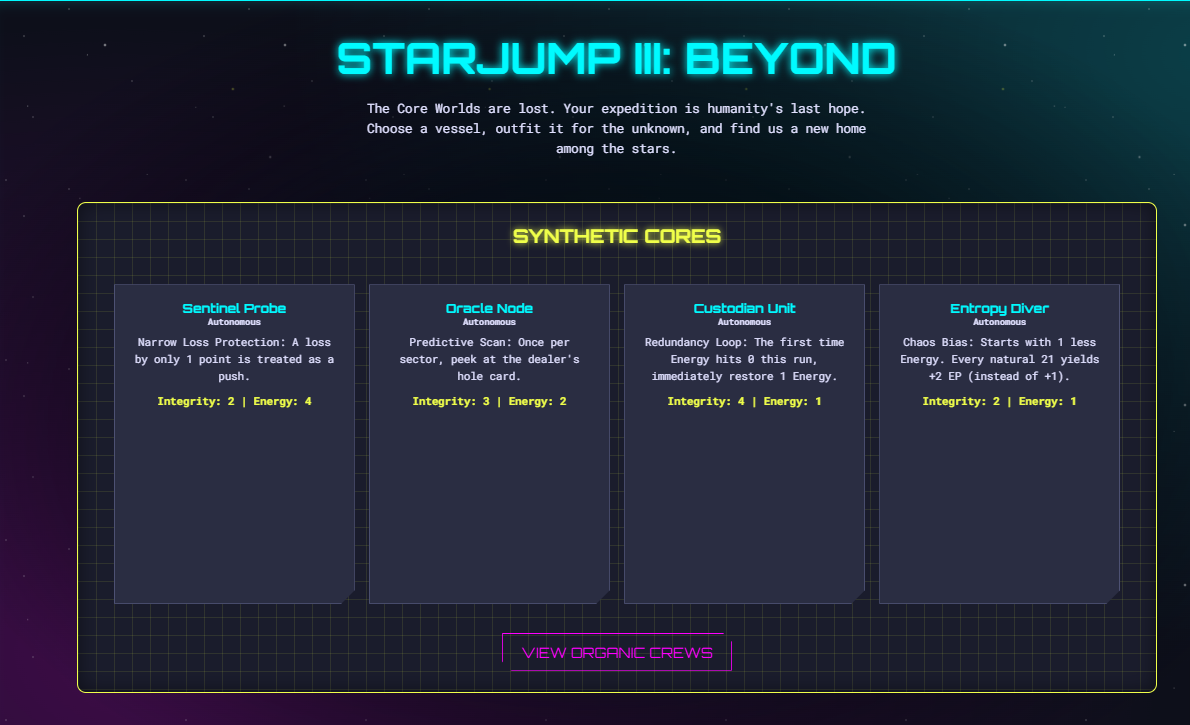1190x725 pixels.
Task: Click Custodian Unit Integrity 4 Energy 1 stats
Action: click(745, 401)
